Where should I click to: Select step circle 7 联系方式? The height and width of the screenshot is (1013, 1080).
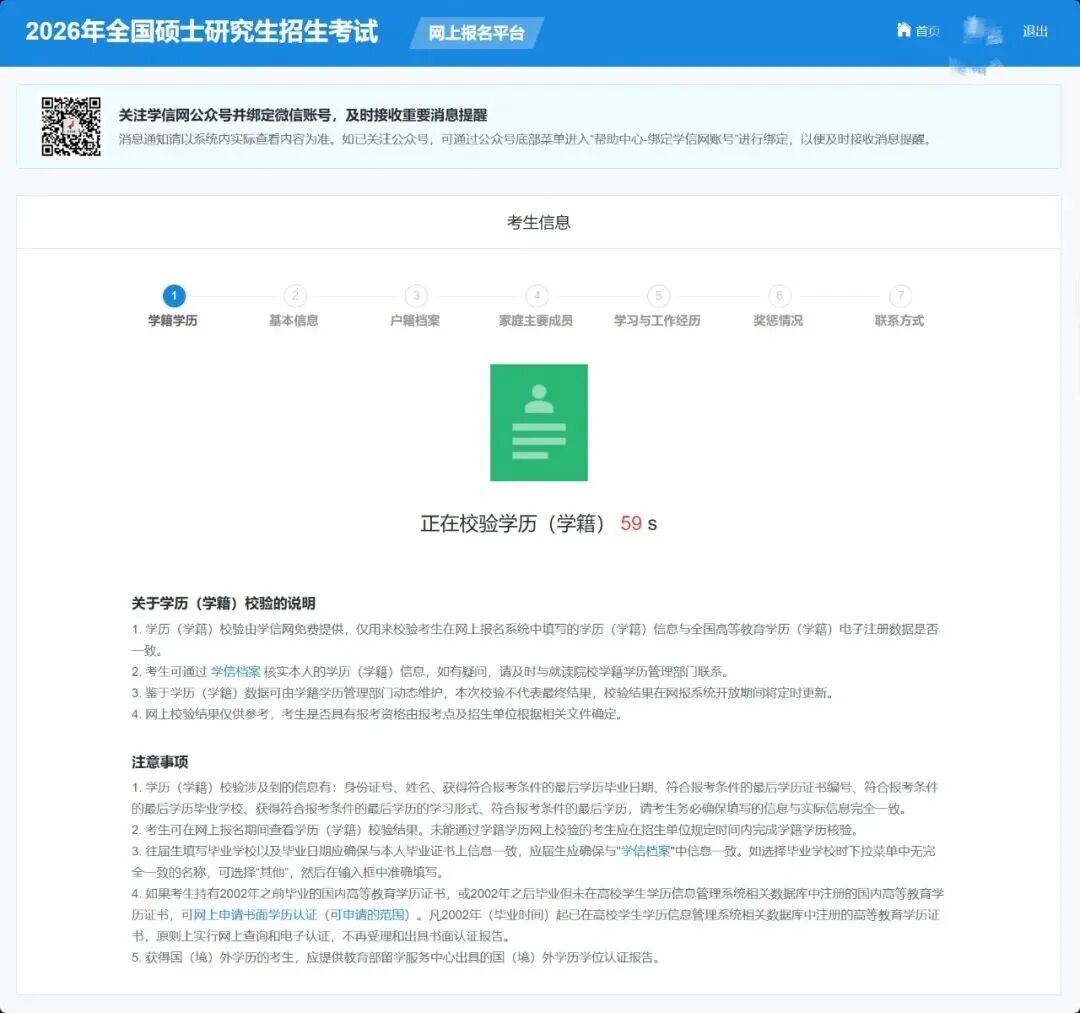[x=900, y=296]
